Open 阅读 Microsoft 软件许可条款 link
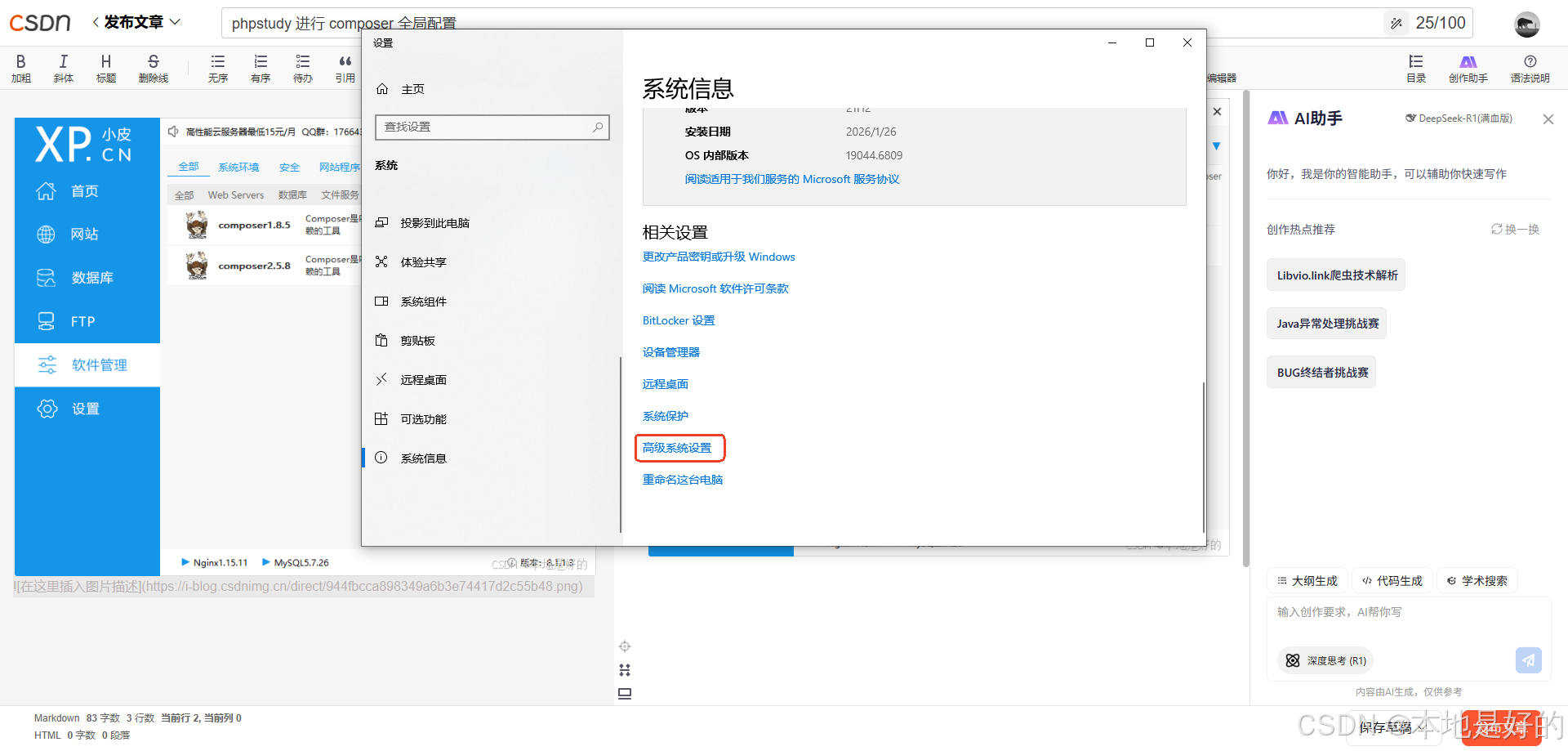Image resolution: width=1568 pixels, height=751 pixels. click(715, 288)
